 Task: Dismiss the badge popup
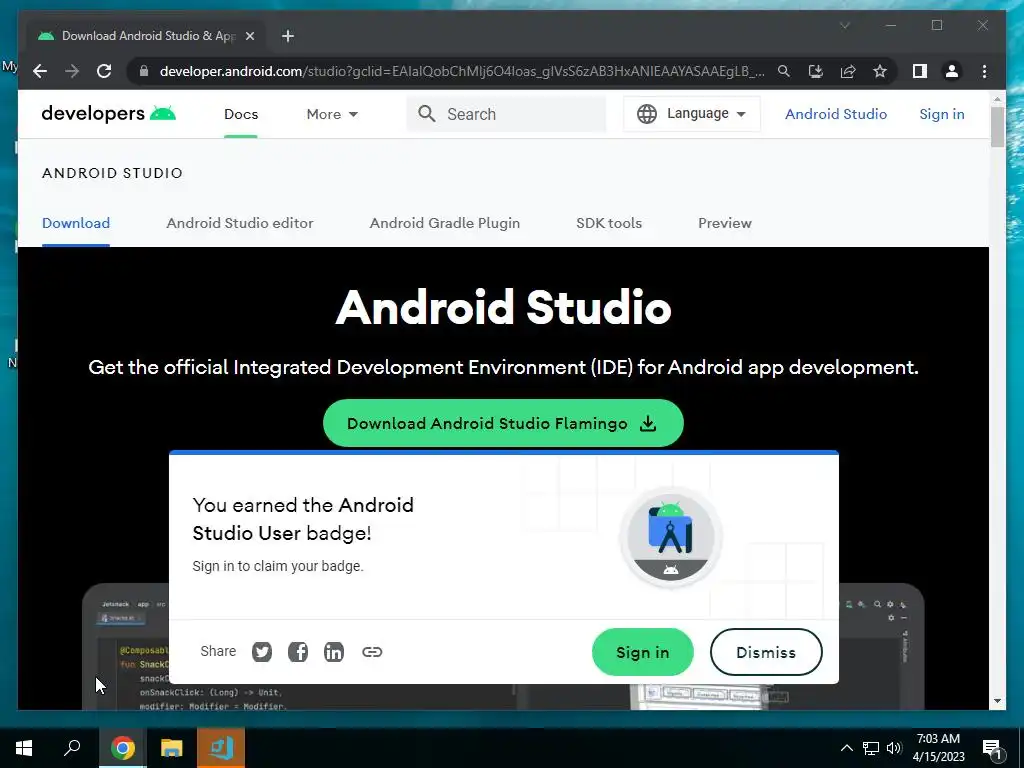pyautogui.click(x=765, y=652)
